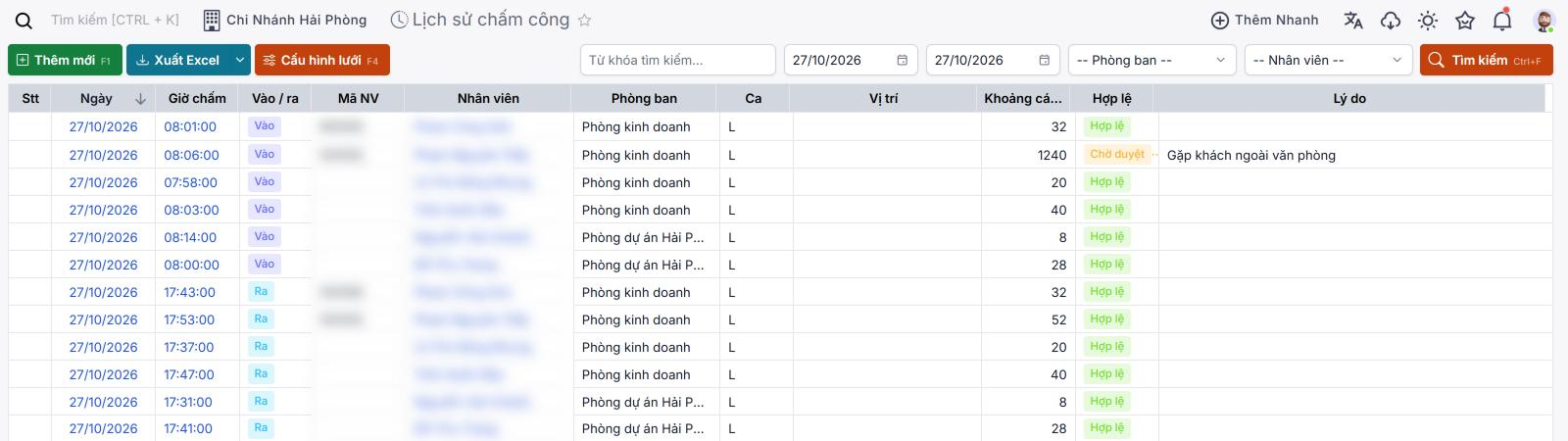Screen dimensions: 1568x441
Task: Open the language translation icon
Action: (1353, 20)
